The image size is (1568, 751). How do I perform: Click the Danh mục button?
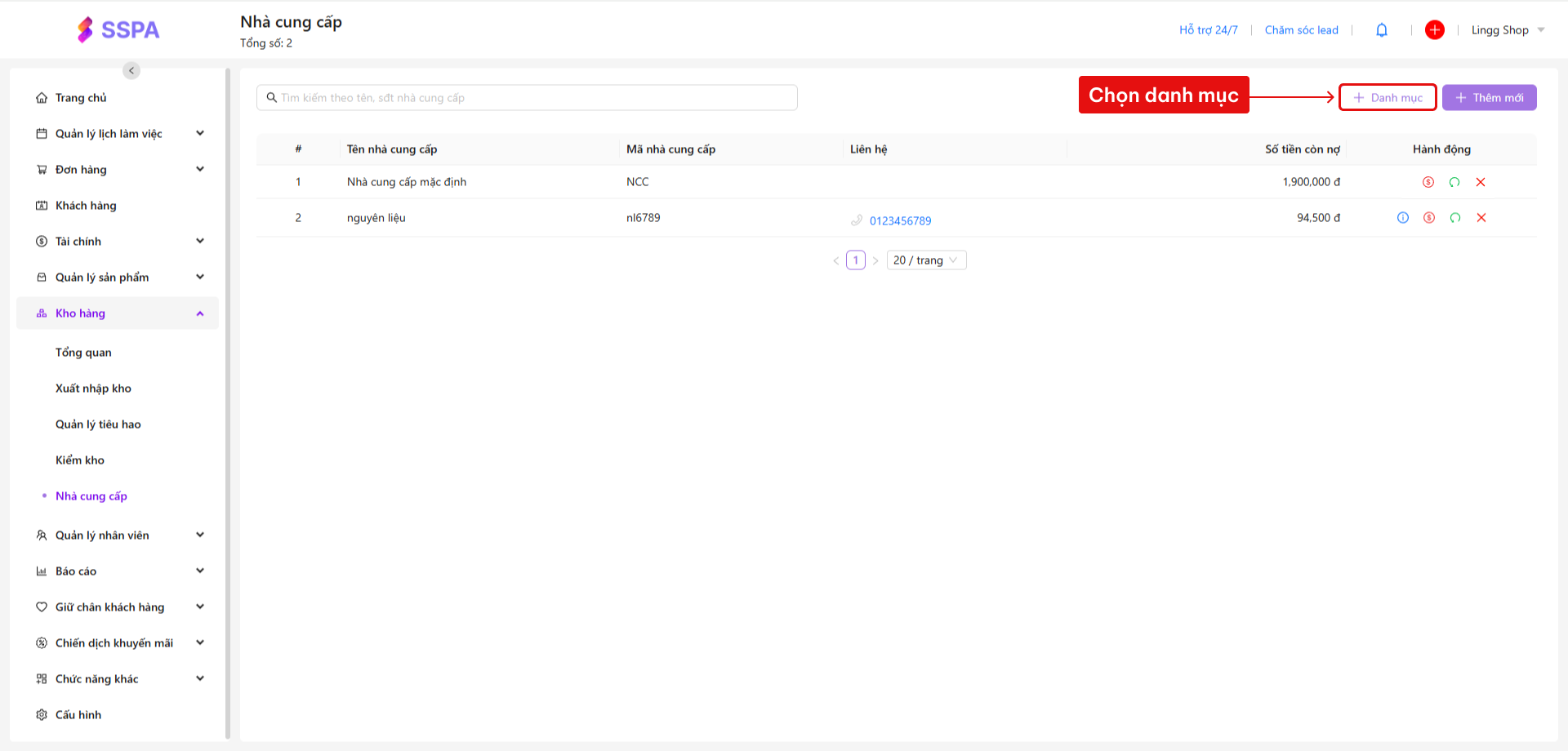coord(1388,98)
